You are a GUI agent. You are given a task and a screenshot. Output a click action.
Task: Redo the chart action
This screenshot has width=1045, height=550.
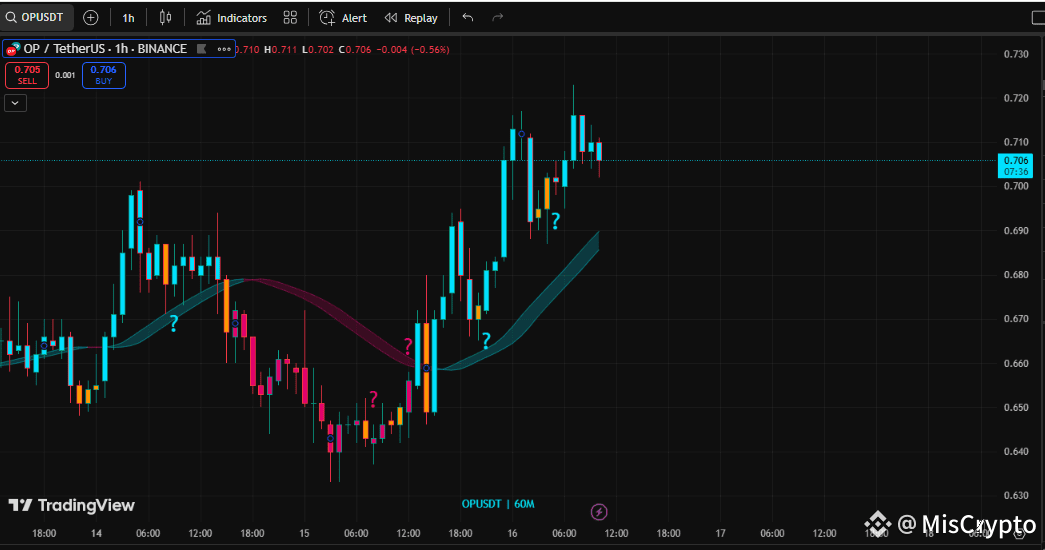(497, 17)
